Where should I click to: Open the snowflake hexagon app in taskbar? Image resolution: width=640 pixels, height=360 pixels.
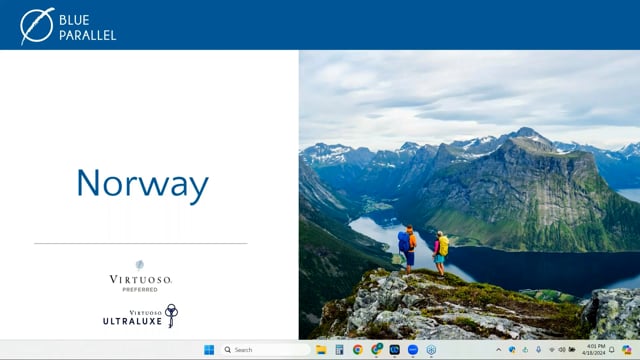tap(431, 350)
